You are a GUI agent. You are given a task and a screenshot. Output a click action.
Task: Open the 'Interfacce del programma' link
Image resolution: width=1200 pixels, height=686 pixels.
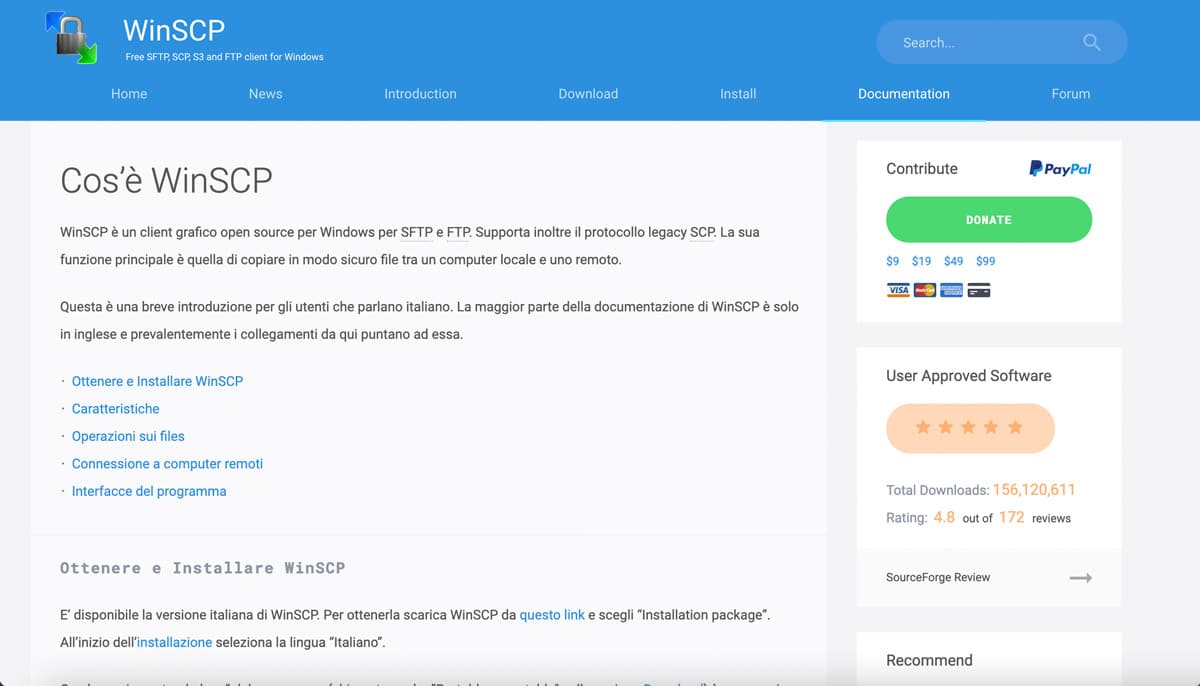149,491
